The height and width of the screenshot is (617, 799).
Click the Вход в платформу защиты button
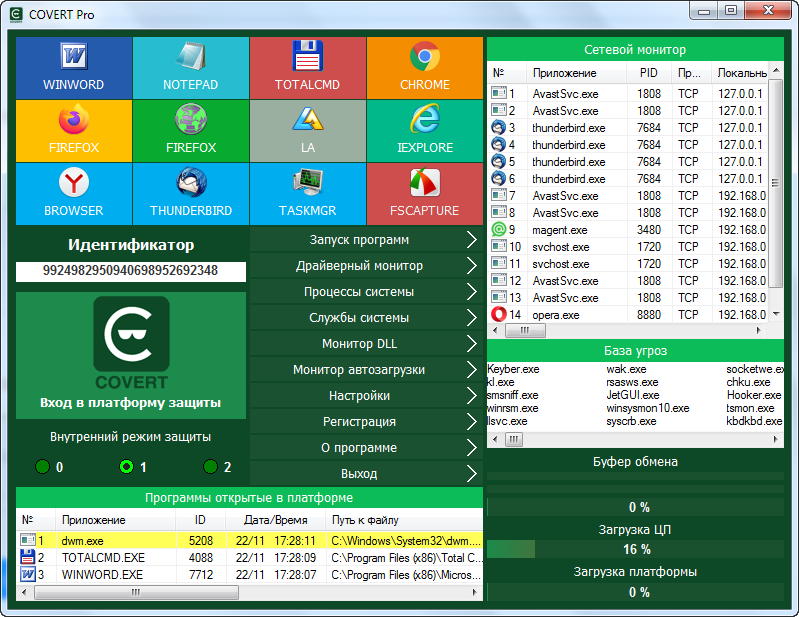(131, 355)
